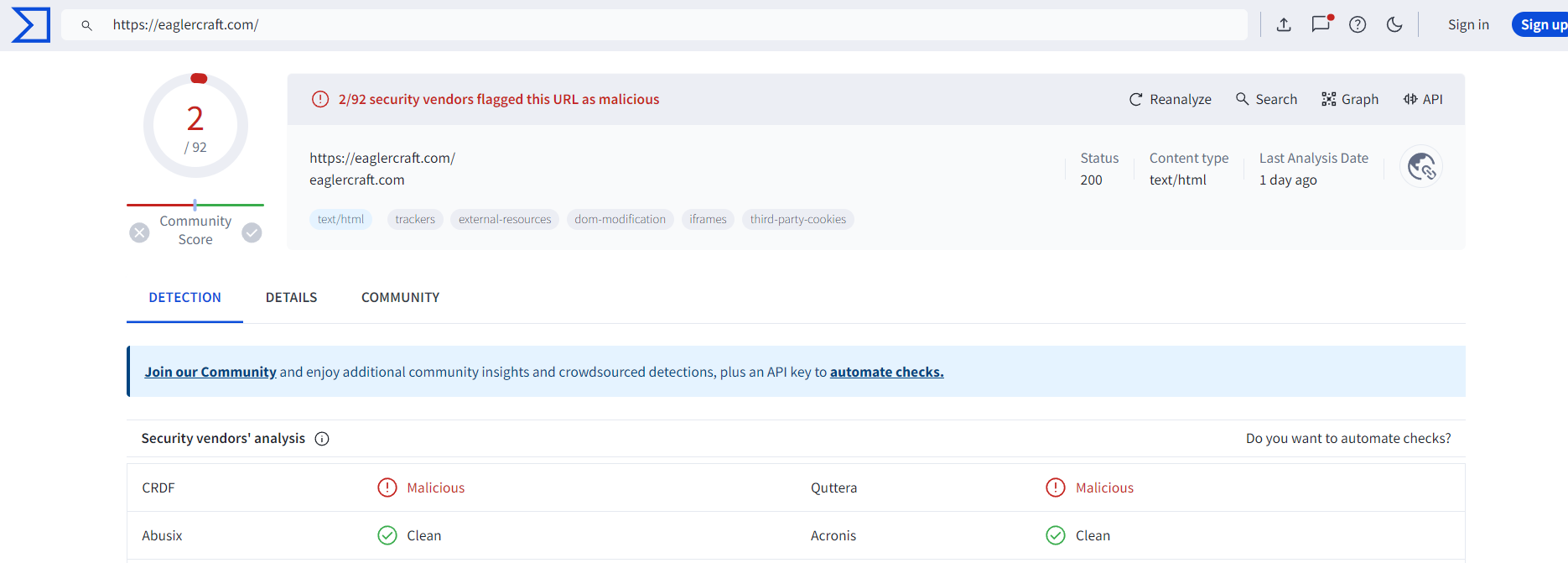This screenshot has height=563, width=1568.
Task: Click the automate checks link
Action: 886,372
